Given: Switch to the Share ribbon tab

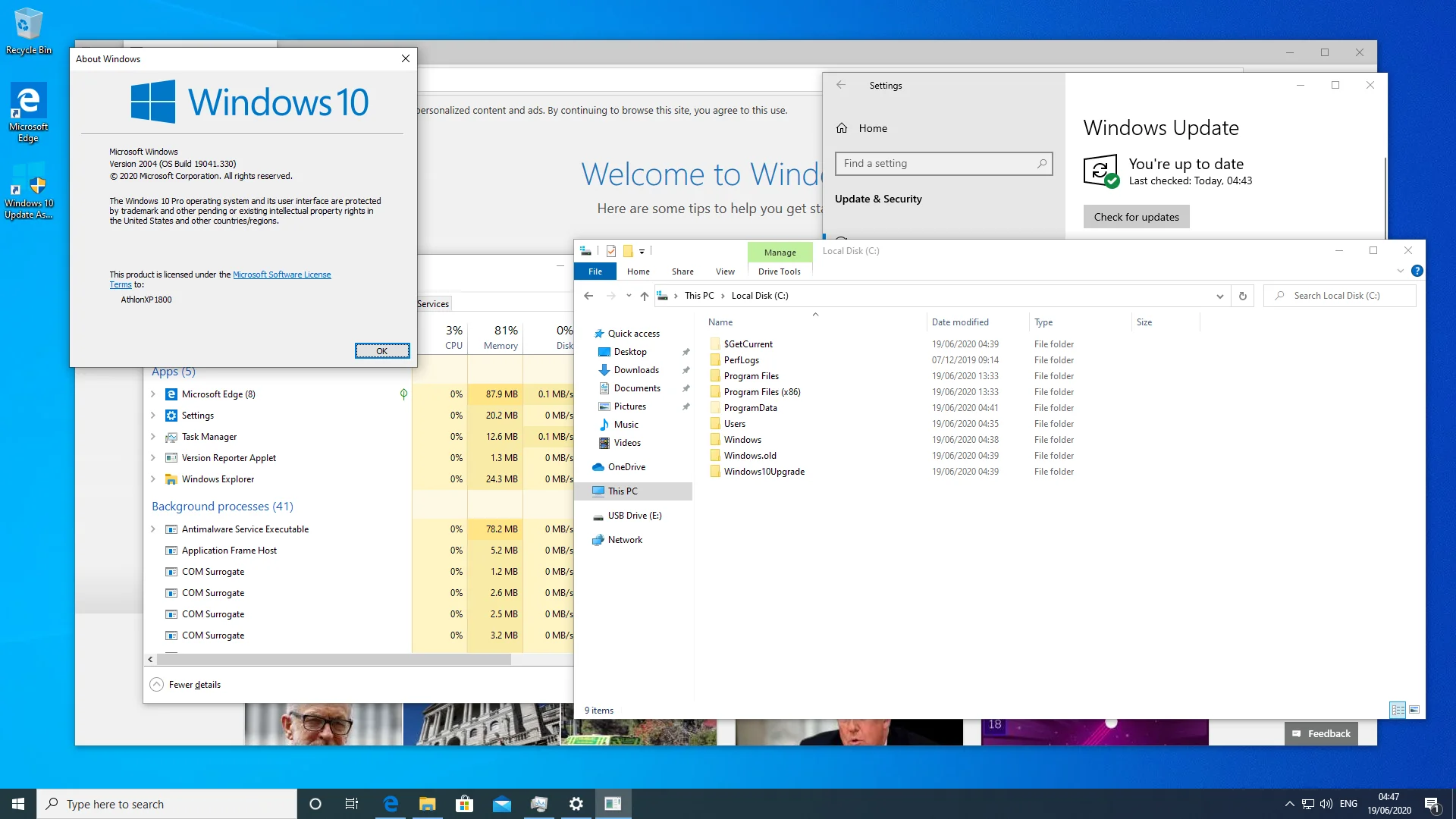Looking at the screenshot, I should pos(682,271).
